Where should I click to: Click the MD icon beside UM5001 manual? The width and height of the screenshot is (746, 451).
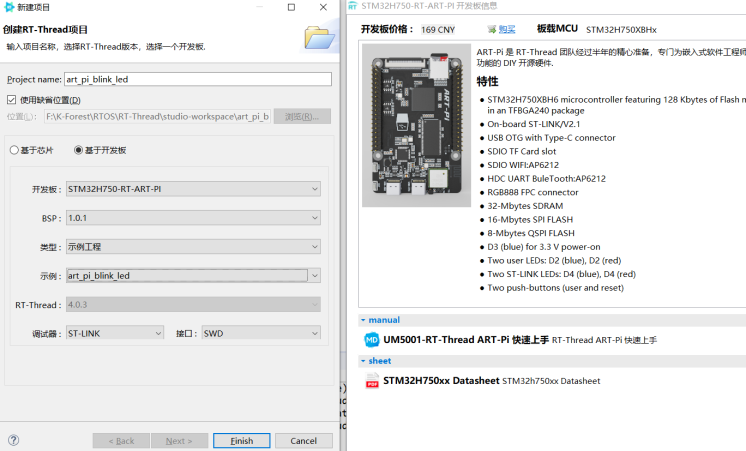[x=371, y=340]
